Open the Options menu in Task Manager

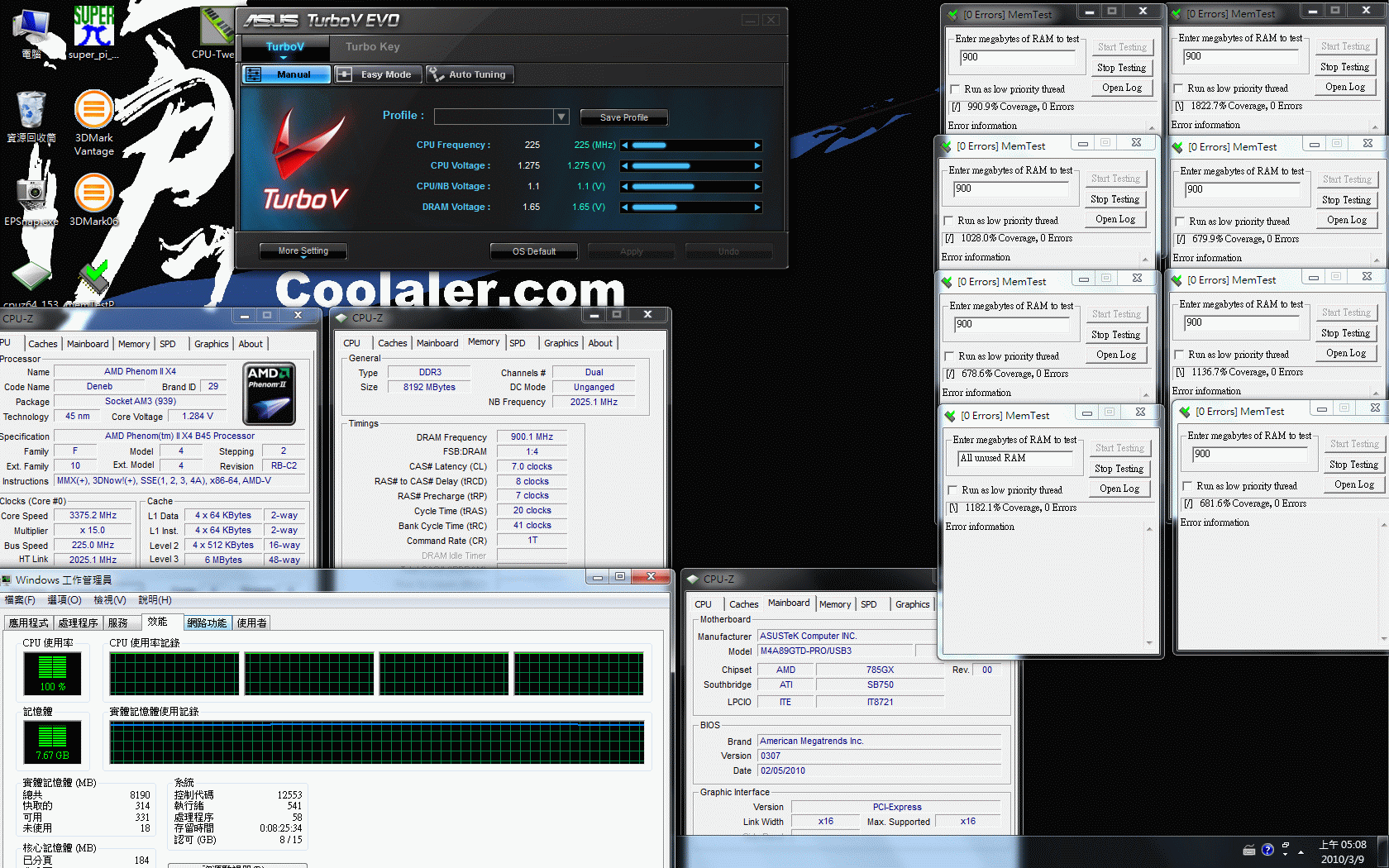pyautogui.click(x=64, y=600)
